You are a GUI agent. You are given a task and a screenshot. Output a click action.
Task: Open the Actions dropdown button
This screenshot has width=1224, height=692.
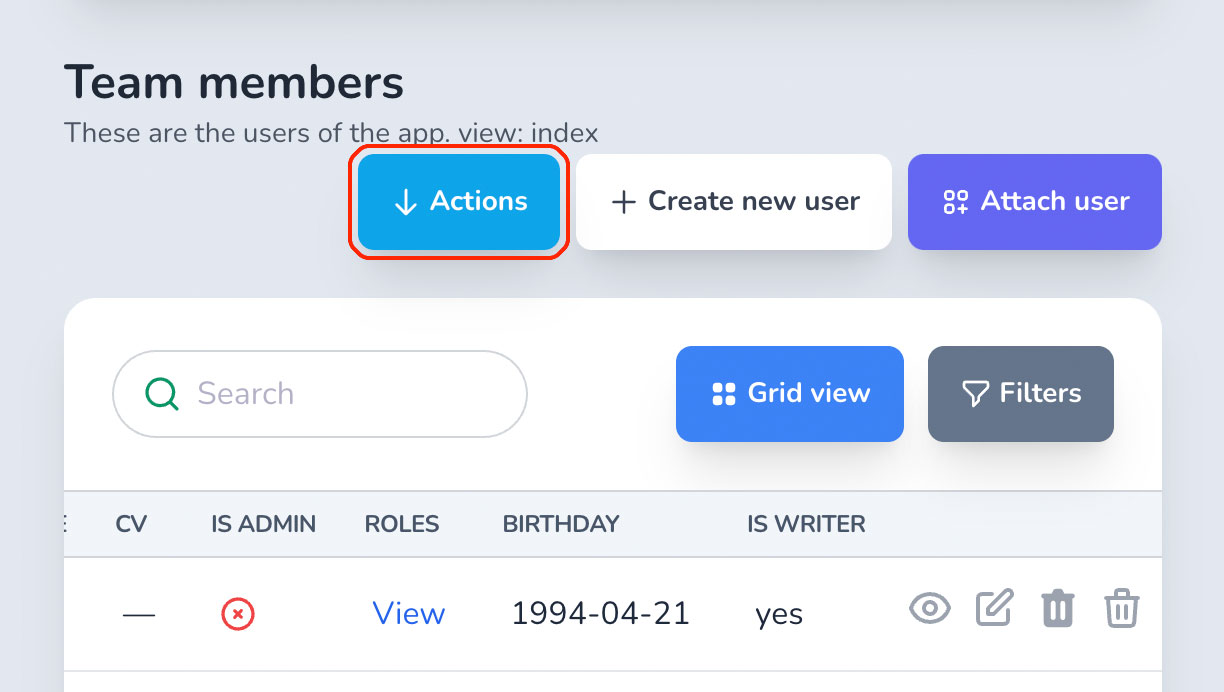(459, 202)
